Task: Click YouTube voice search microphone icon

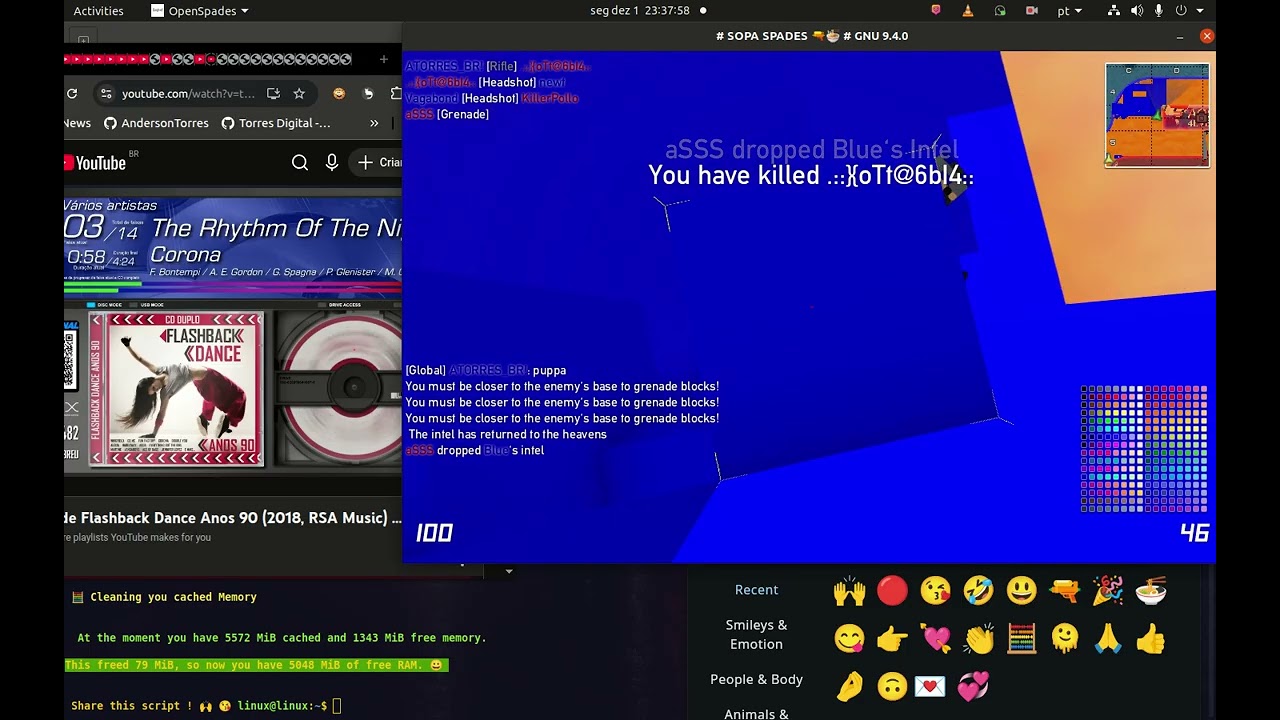Action: click(332, 162)
